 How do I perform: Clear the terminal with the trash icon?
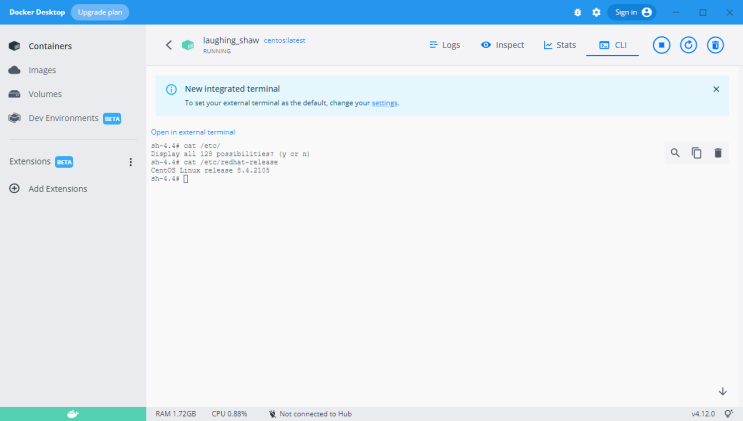(718, 153)
